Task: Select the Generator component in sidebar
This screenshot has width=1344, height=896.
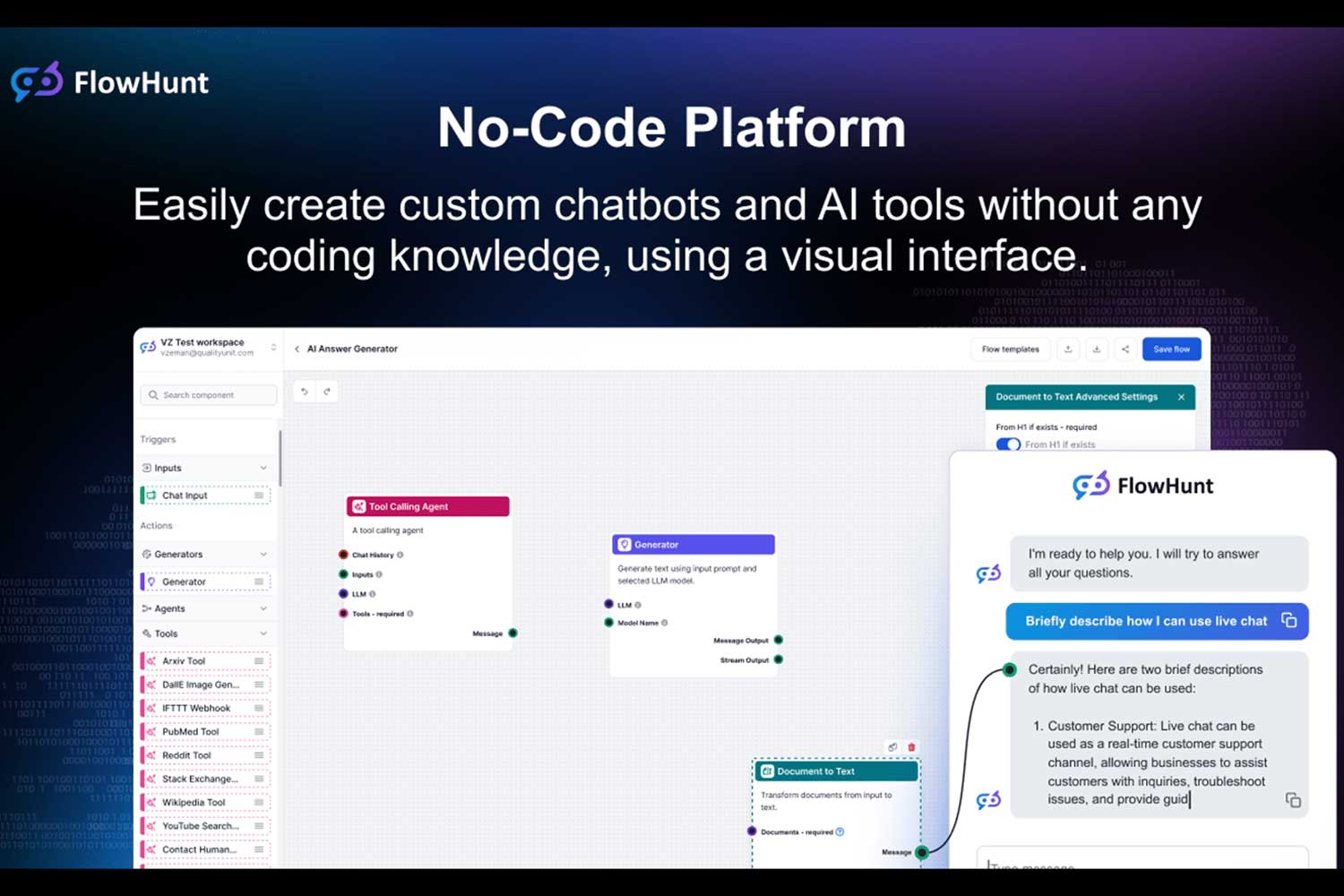Action: tap(205, 582)
